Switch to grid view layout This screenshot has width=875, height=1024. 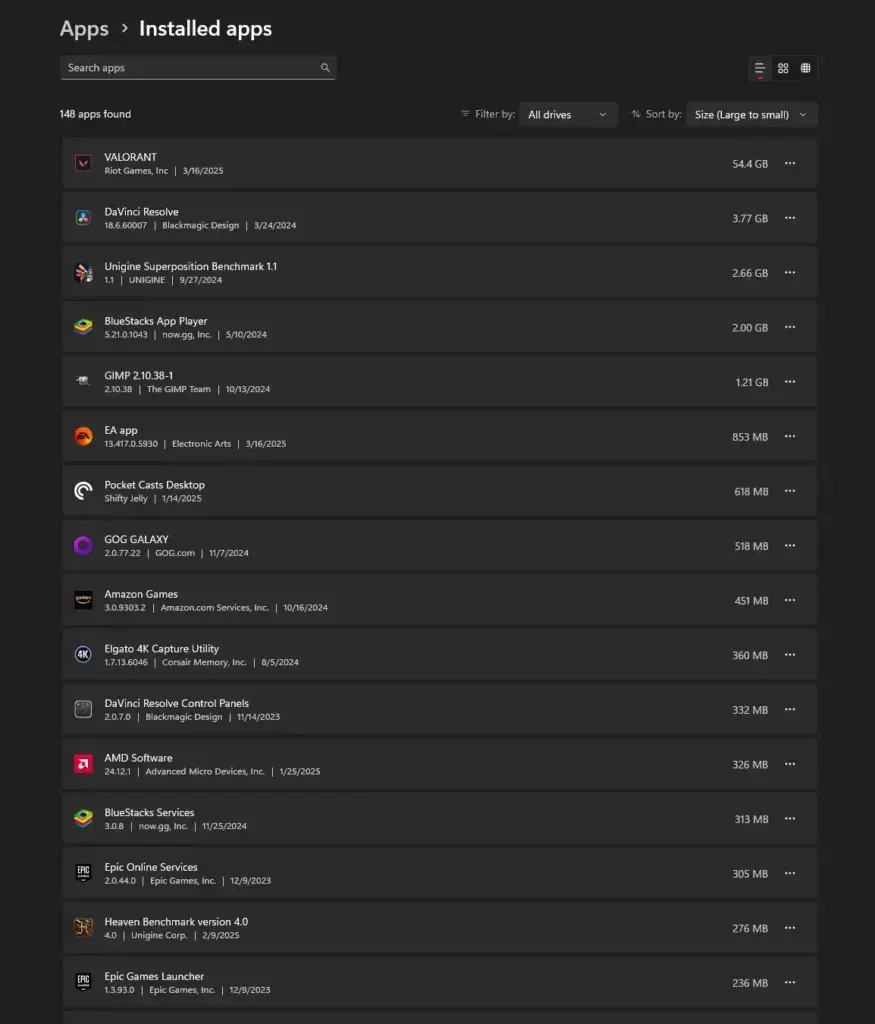(x=783, y=68)
